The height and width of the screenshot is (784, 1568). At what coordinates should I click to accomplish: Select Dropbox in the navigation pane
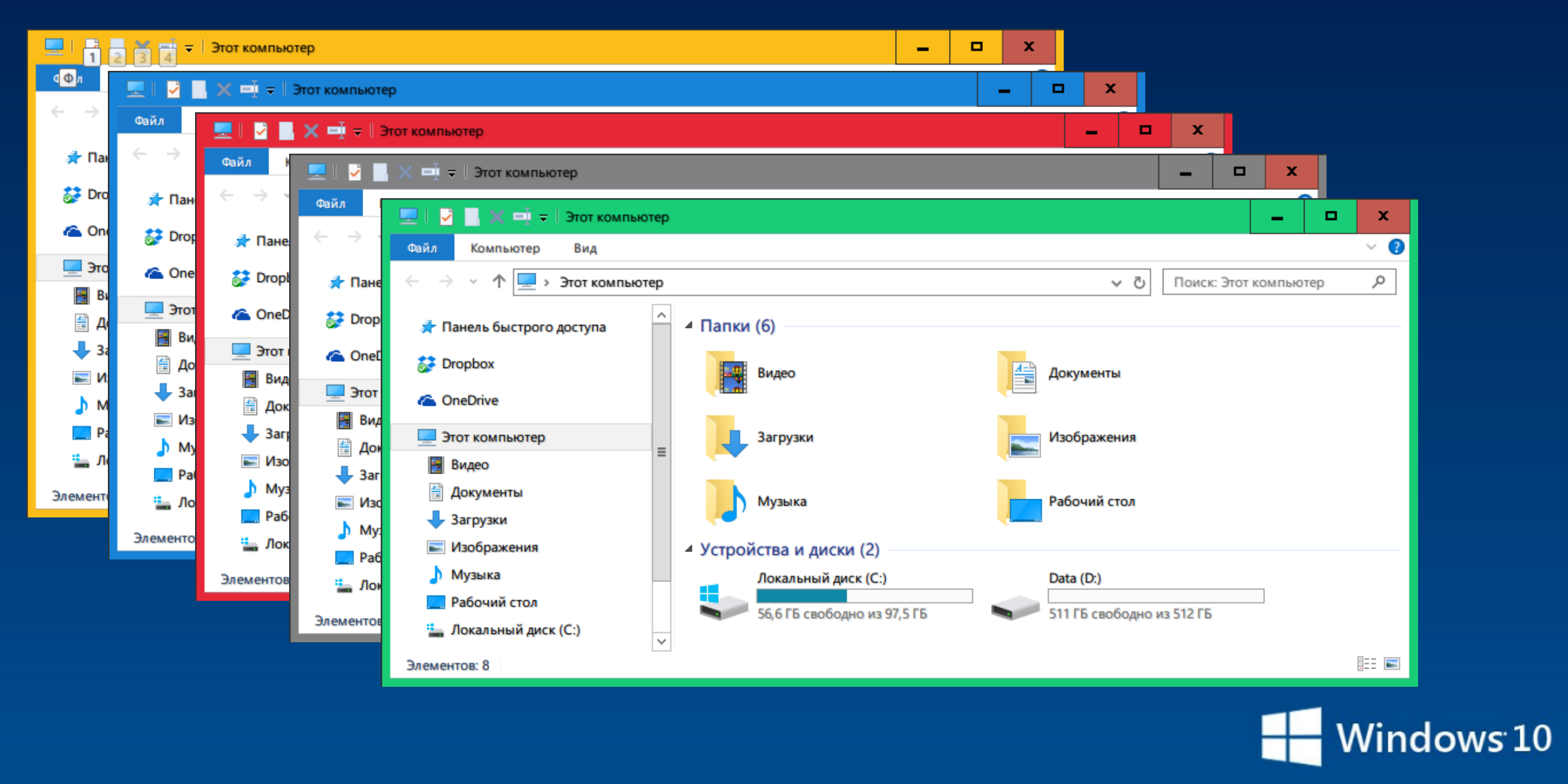coord(467,364)
